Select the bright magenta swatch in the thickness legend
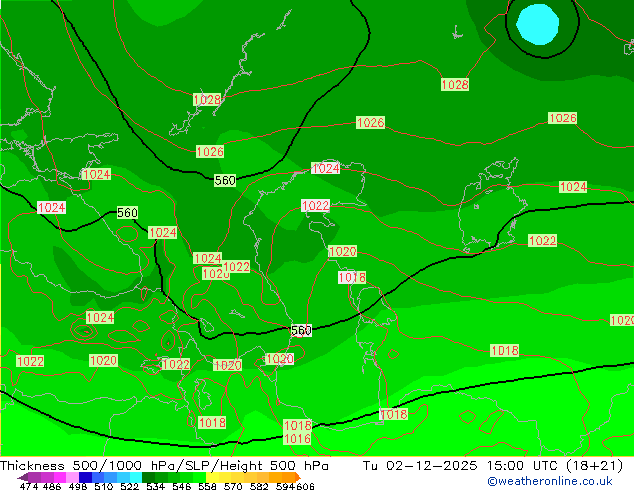The height and width of the screenshot is (490, 634). [x=60, y=477]
